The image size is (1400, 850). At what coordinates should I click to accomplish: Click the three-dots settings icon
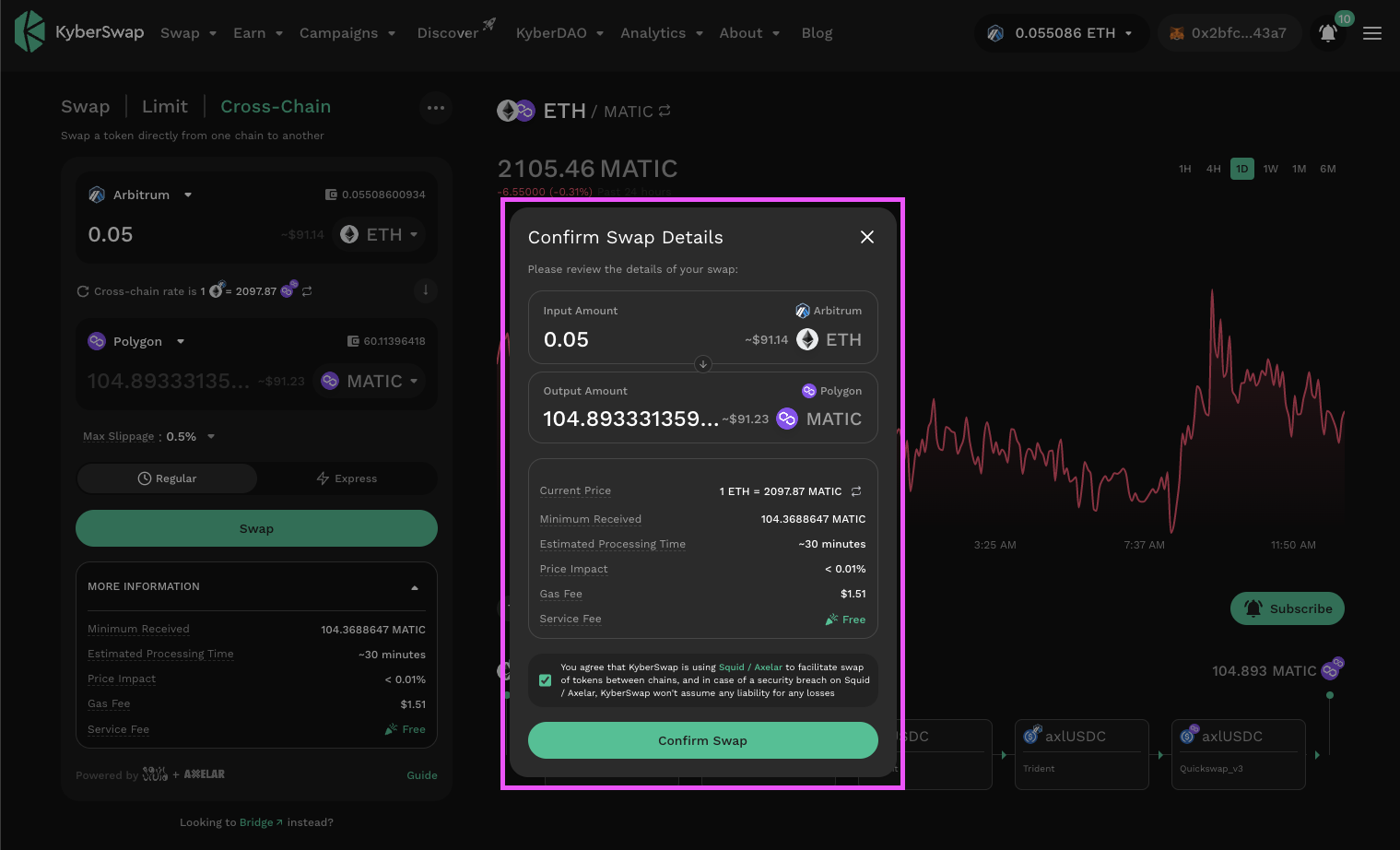click(x=436, y=108)
